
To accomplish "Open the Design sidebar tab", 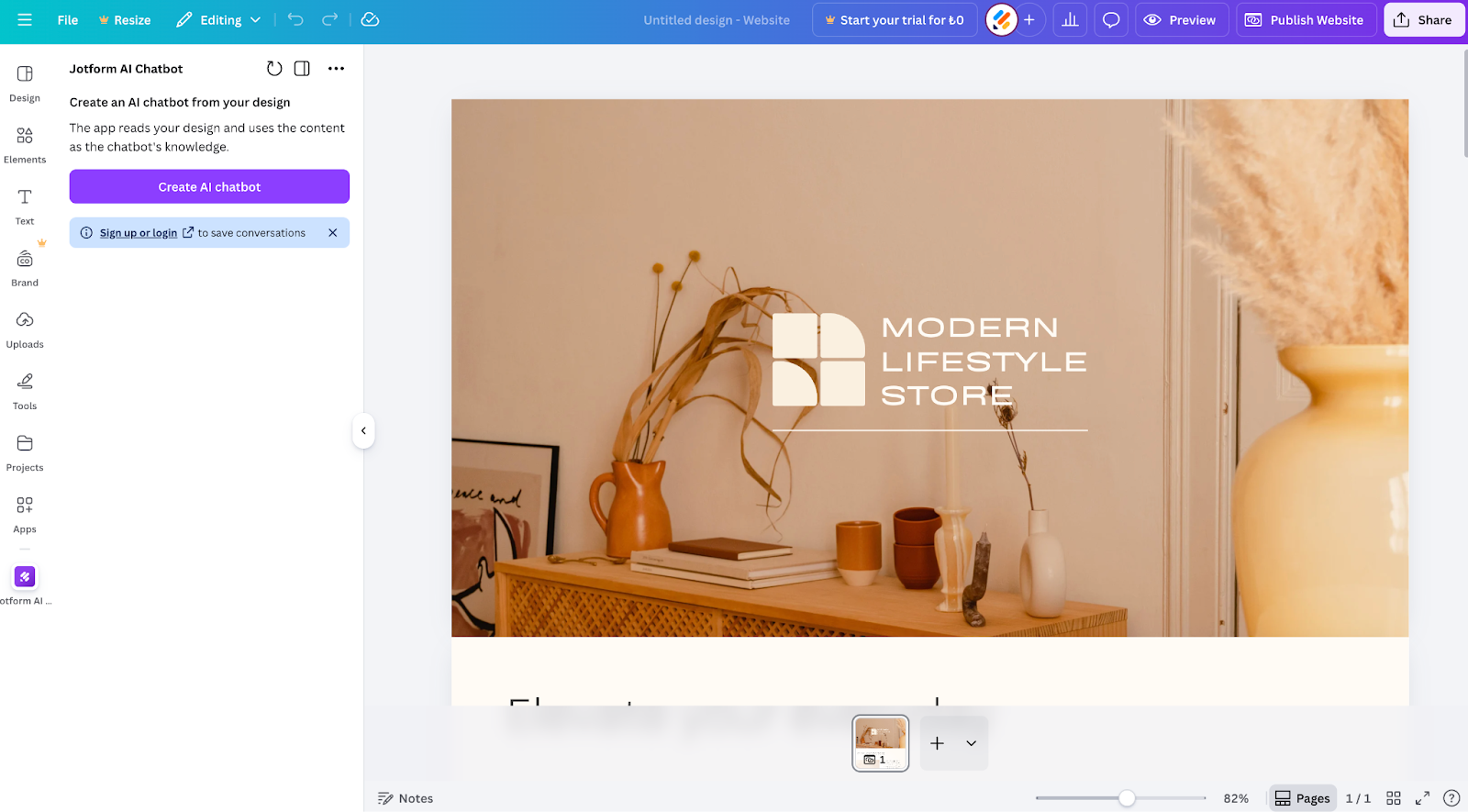I will [x=25, y=83].
